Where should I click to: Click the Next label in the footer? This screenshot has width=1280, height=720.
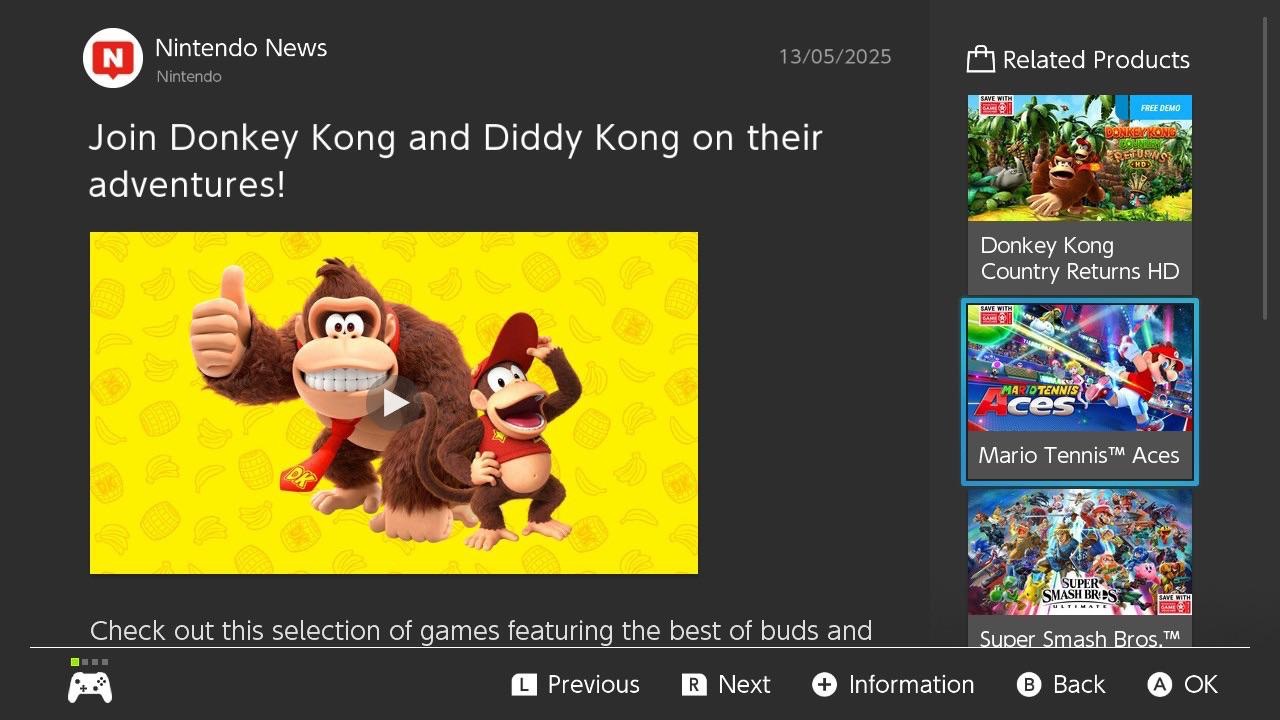[x=744, y=685]
